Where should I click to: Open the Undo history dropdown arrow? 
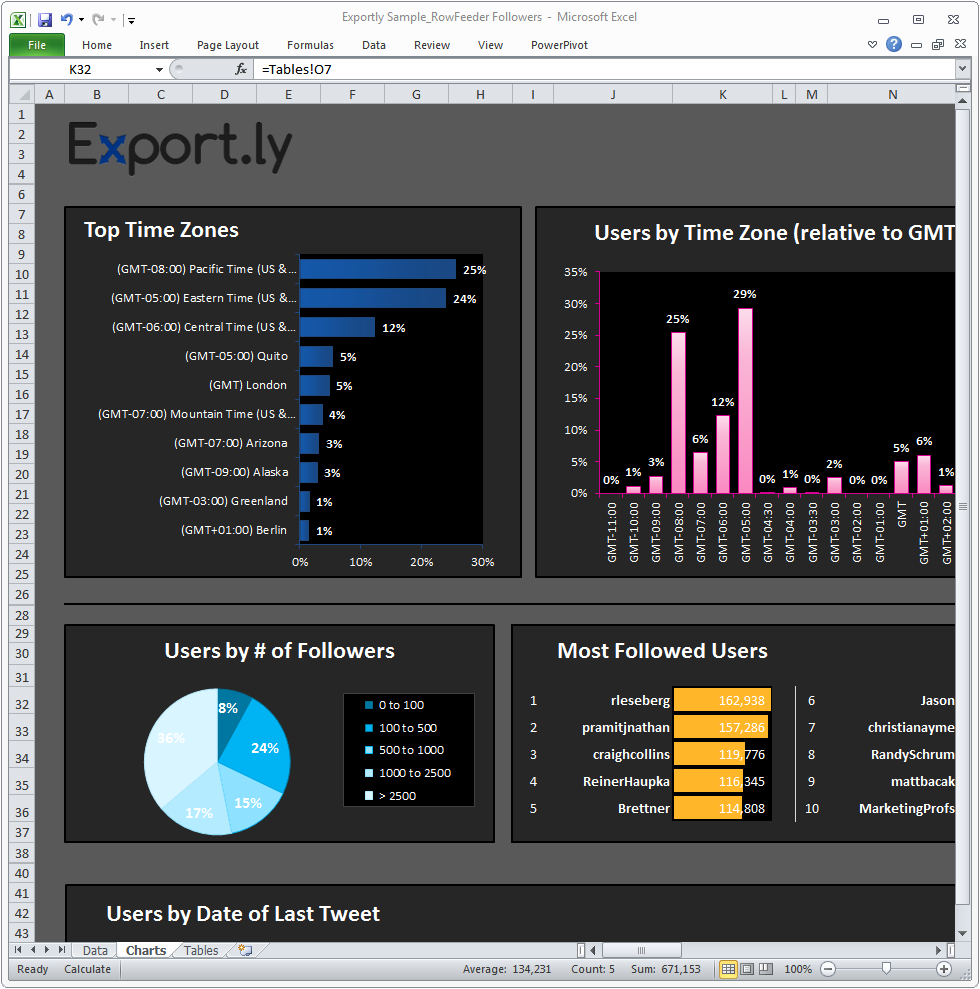(81, 20)
